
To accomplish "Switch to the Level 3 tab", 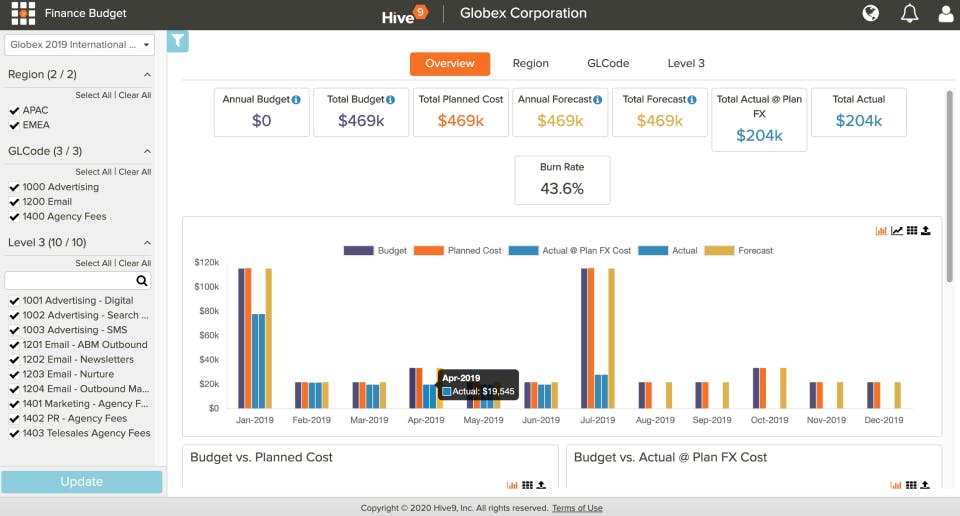I will (x=686, y=64).
